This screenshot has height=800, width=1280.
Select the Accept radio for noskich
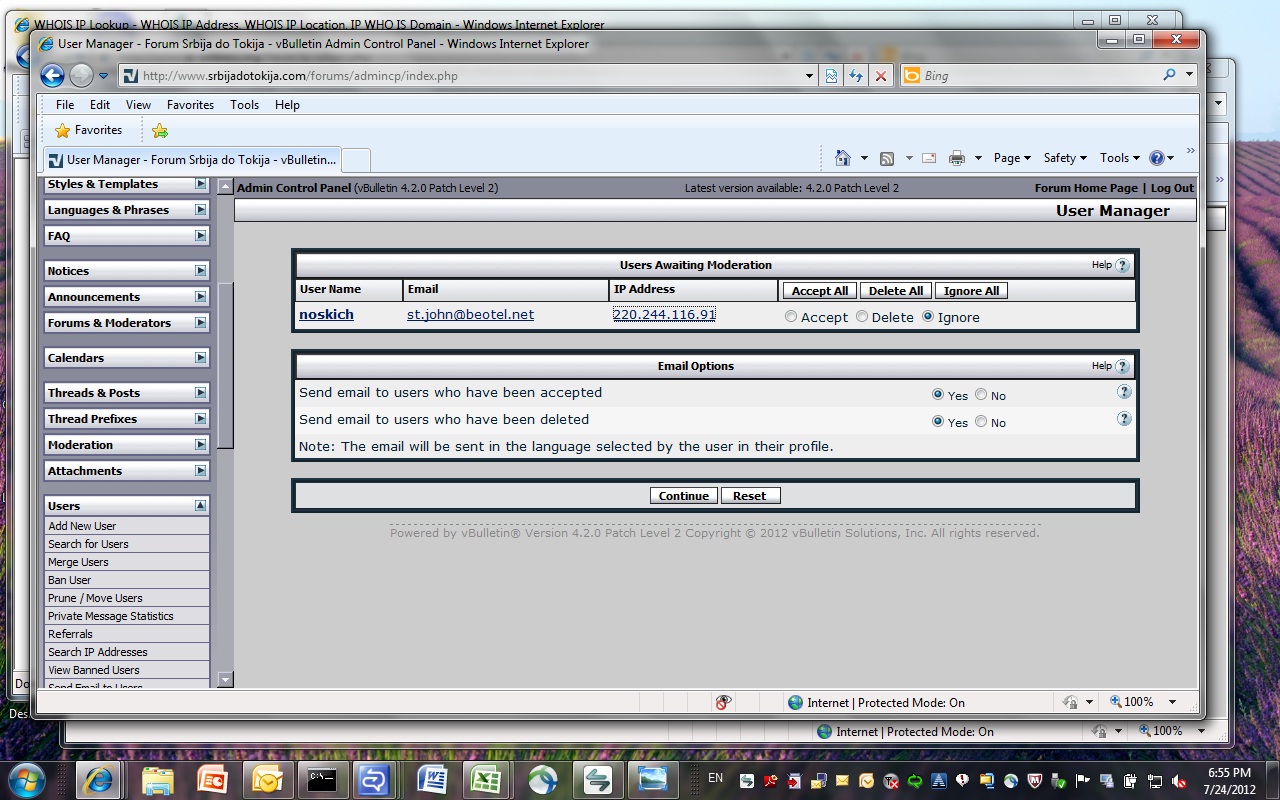pyautogui.click(x=791, y=316)
